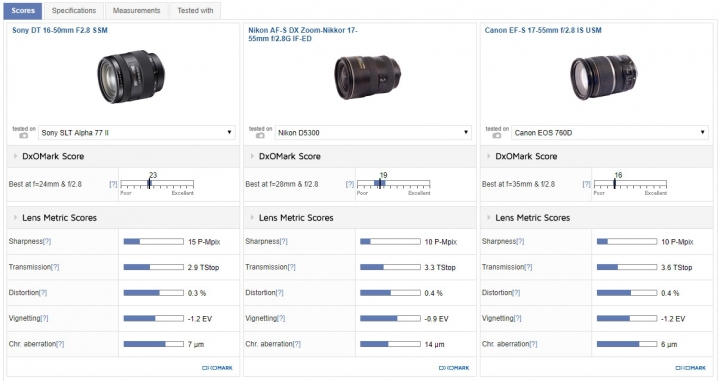The image size is (720, 381).
Task: Open the Canon EF-S 17-55mm f/2.8 IS USM link
Action: tap(543, 30)
